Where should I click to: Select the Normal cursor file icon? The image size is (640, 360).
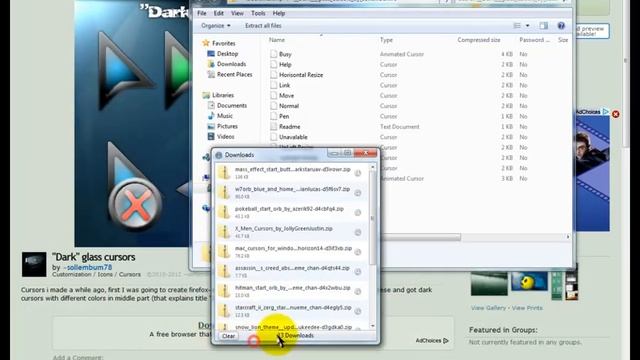(x=273, y=106)
